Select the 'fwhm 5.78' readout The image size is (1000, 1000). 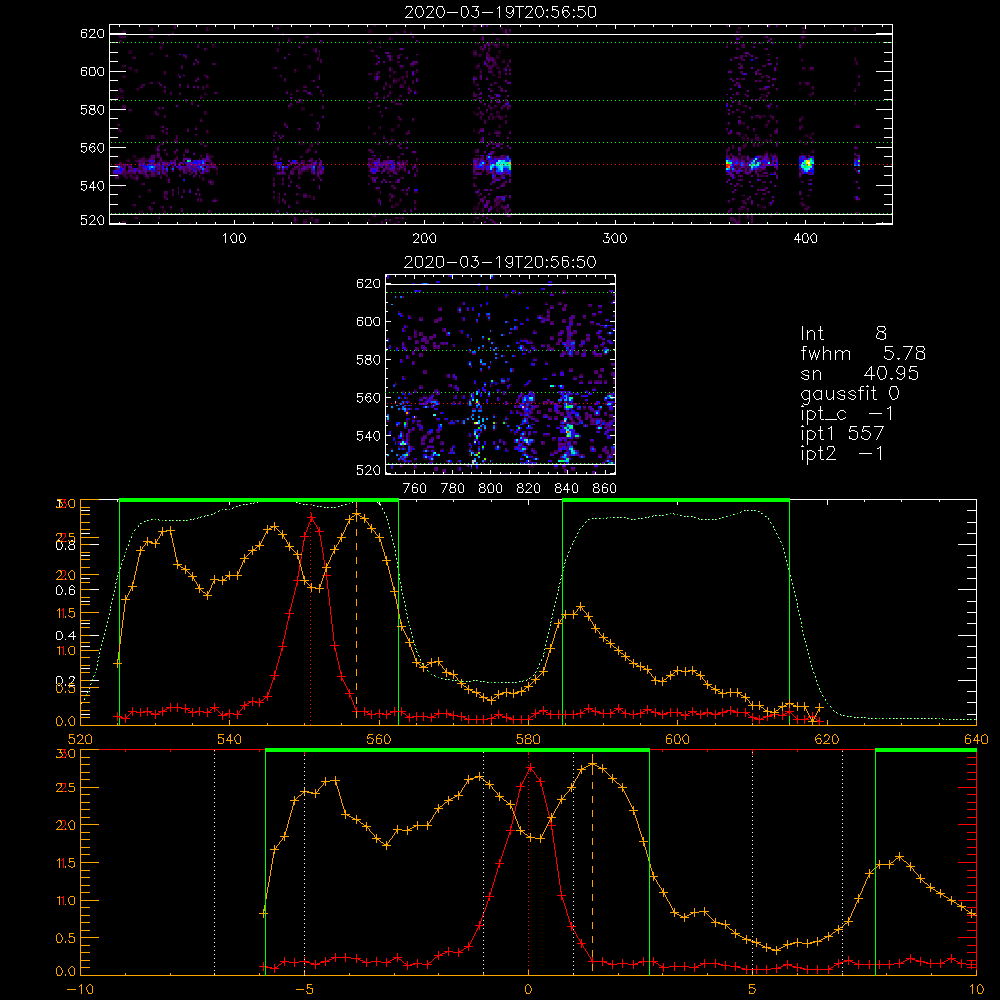[863, 353]
